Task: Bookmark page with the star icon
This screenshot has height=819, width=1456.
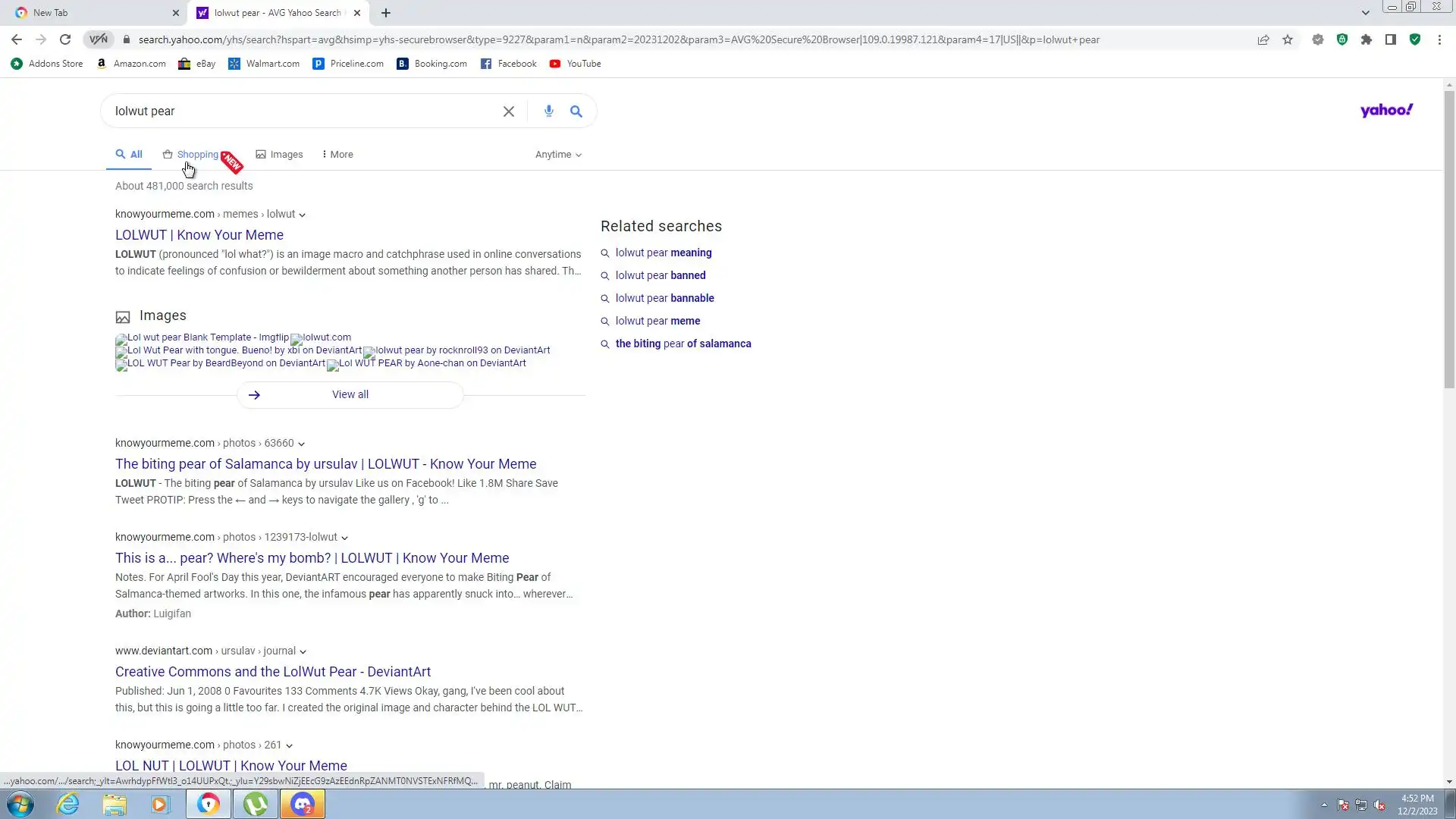Action: coord(1288,39)
